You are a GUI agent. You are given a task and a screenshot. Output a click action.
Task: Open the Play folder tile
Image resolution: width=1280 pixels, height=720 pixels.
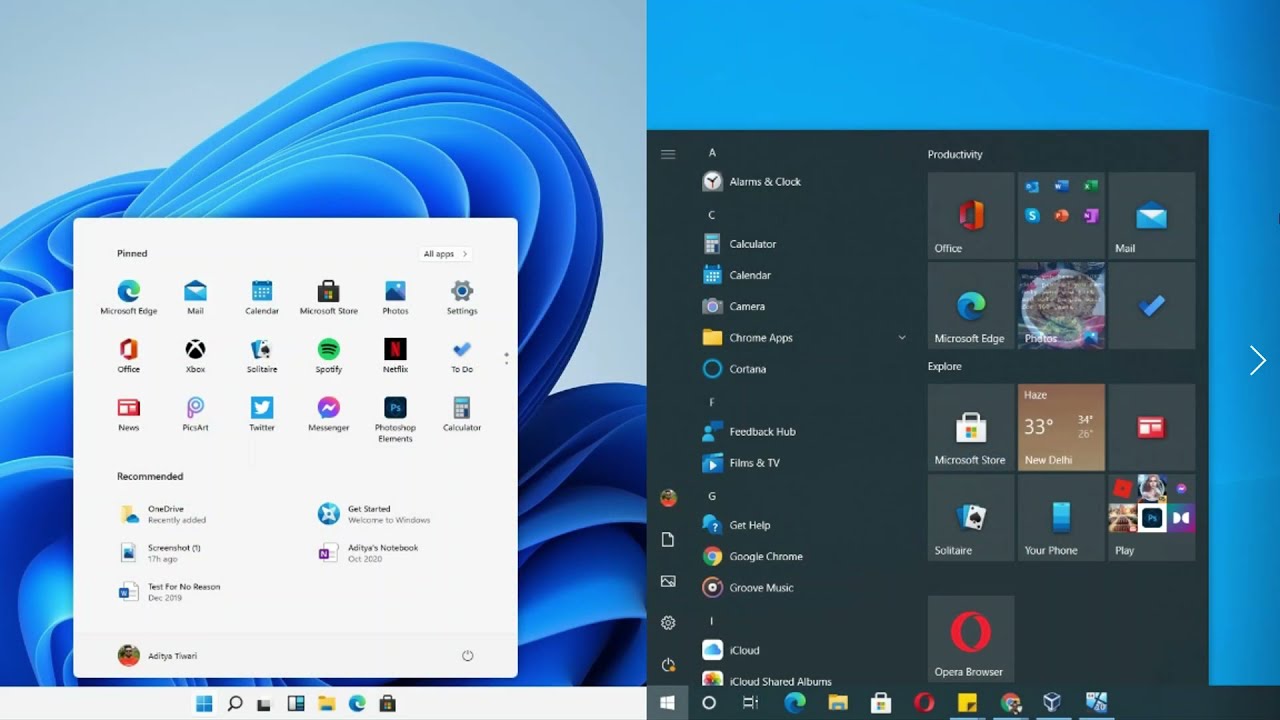[x=1151, y=517]
